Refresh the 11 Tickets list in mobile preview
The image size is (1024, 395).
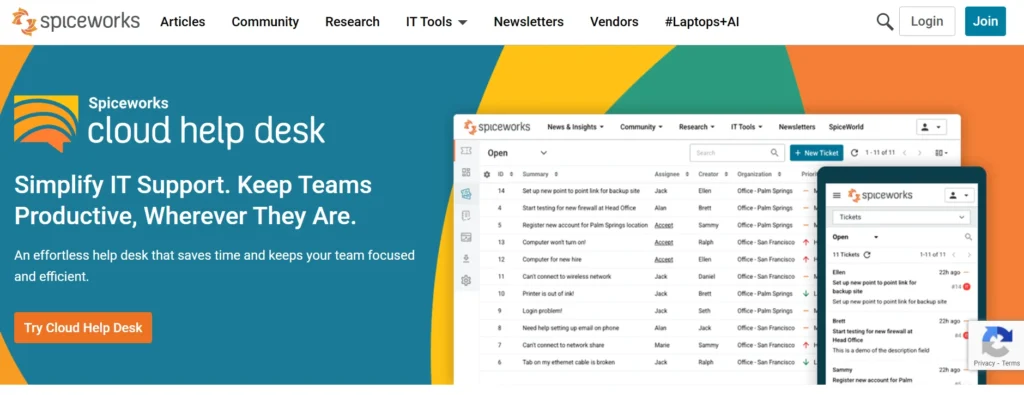(867, 255)
